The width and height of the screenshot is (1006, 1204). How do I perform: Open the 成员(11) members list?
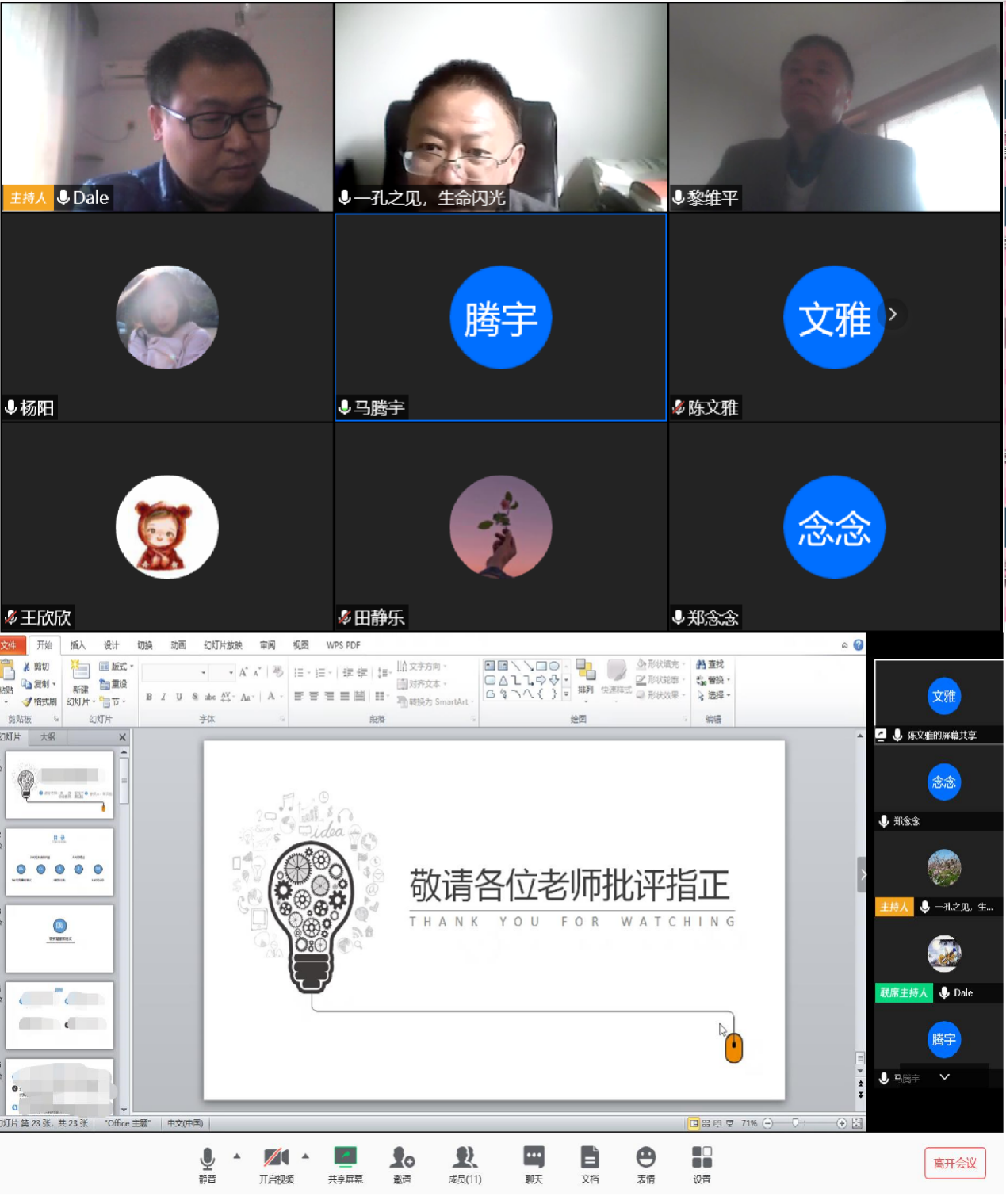click(465, 1161)
